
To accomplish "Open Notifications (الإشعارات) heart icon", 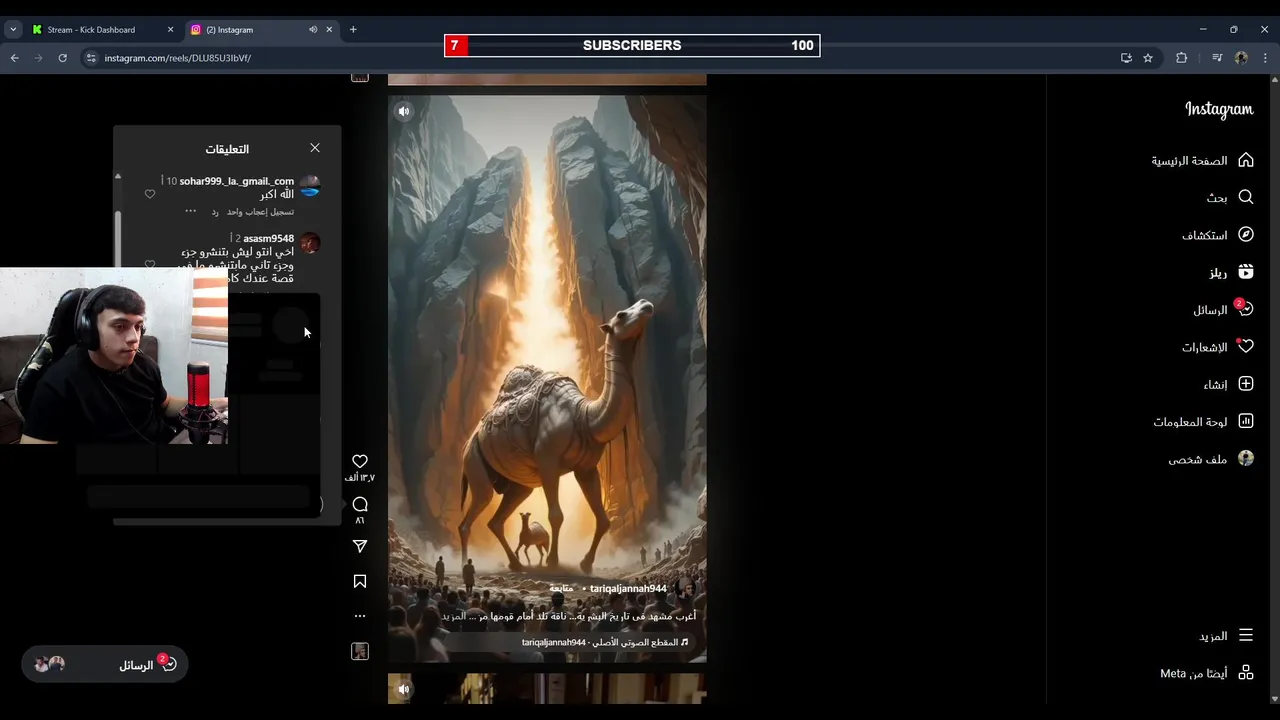I will click(1246, 346).
